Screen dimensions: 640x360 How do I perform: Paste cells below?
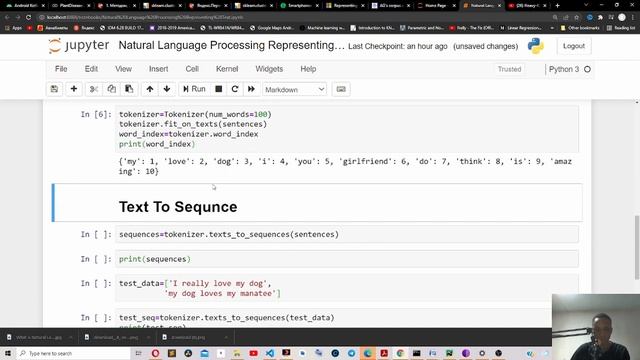point(129,89)
